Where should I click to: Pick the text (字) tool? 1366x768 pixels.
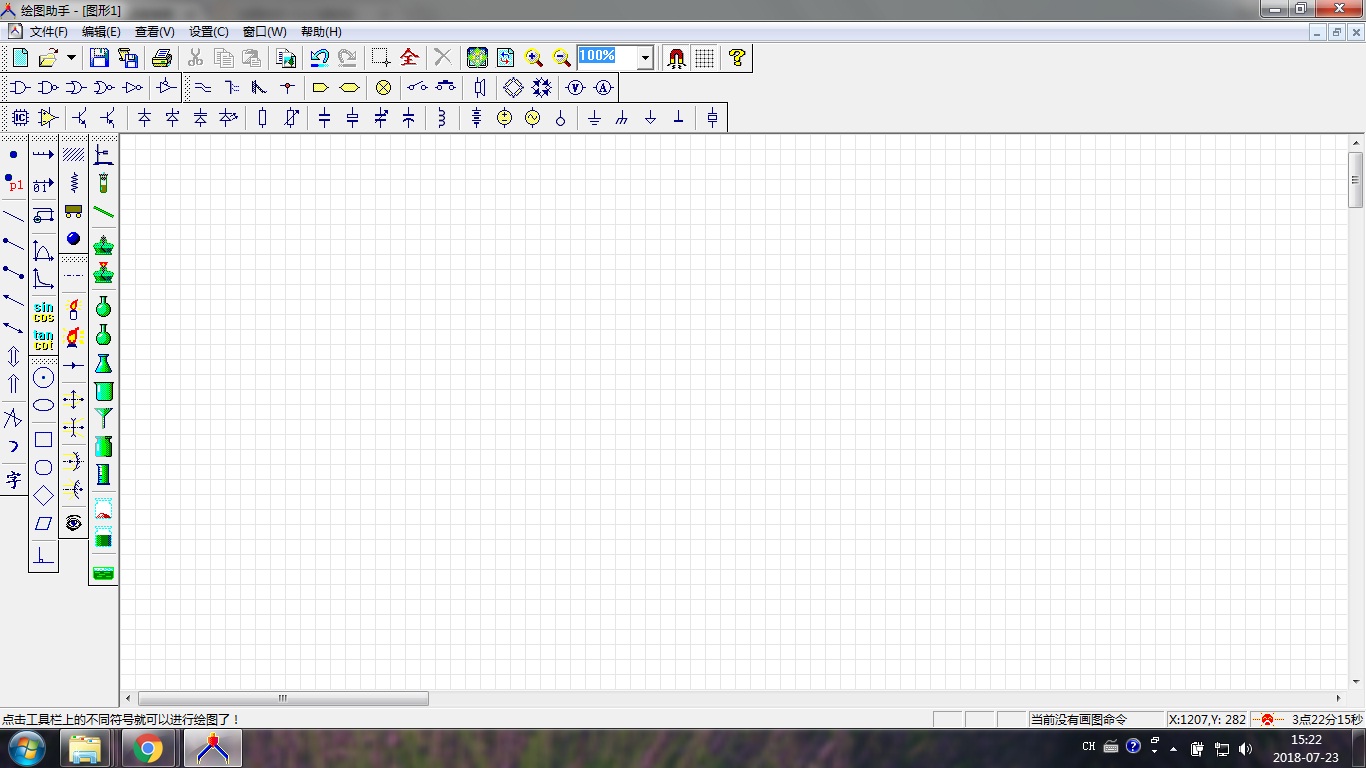coord(13,480)
